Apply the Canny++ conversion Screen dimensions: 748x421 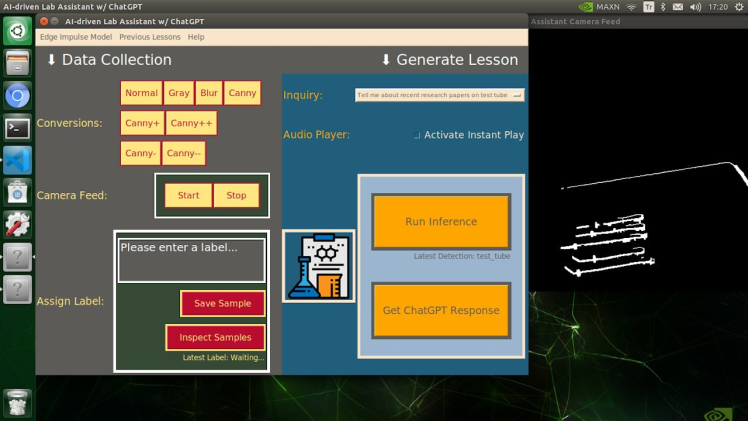(x=190, y=123)
